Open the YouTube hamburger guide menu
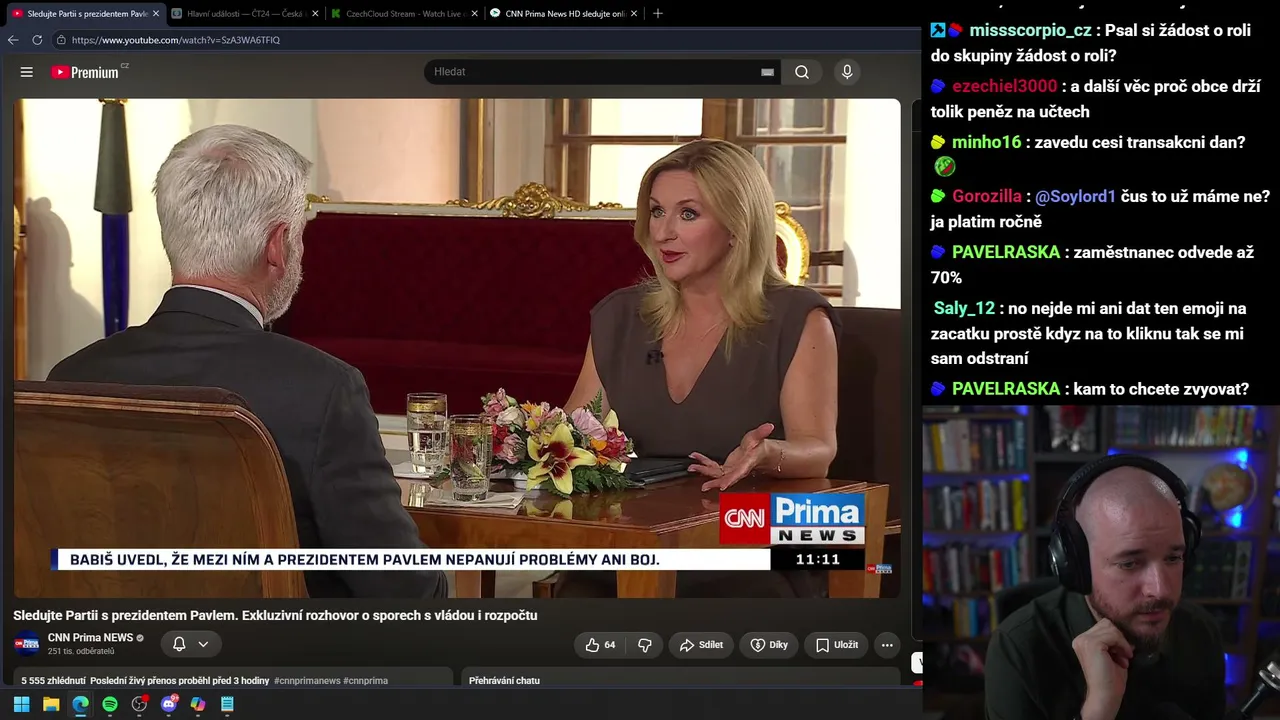 click(27, 72)
